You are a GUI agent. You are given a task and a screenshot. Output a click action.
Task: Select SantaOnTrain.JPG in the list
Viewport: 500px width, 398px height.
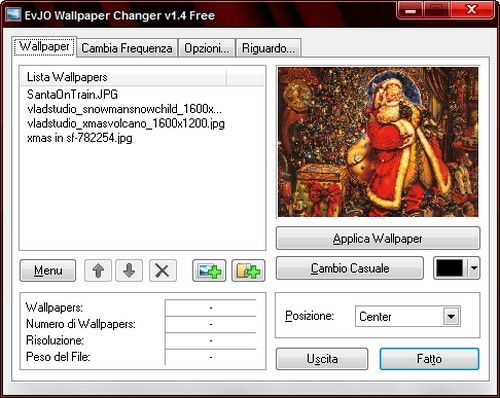[x=72, y=95]
